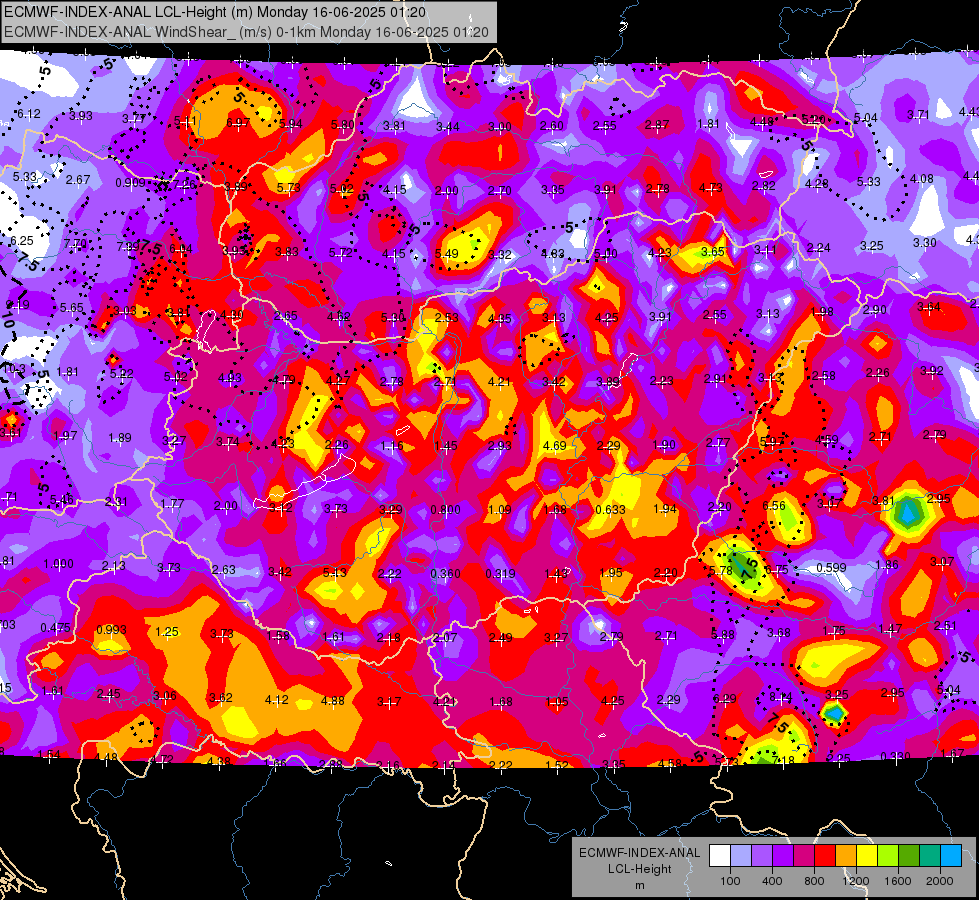Click the wind shear value 3.62
Viewport: 979px width, 900px height.
point(221,698)
